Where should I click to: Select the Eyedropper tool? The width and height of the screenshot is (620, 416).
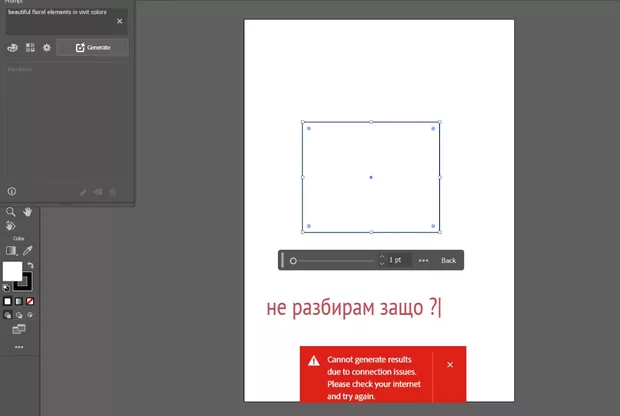point(28,250)
